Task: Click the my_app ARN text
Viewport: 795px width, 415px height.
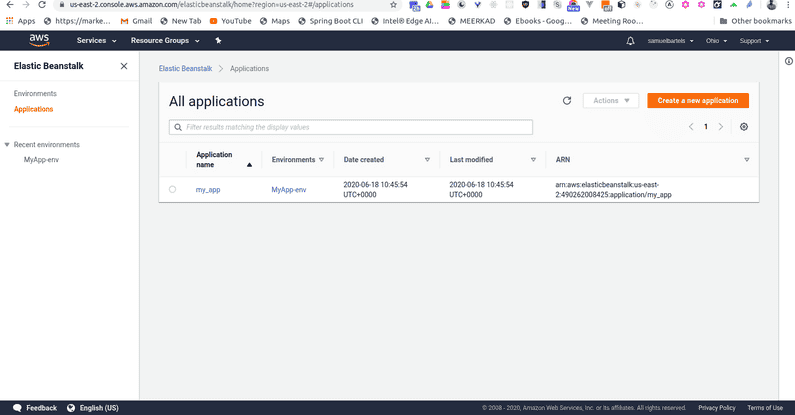Action: pos(613,190)
